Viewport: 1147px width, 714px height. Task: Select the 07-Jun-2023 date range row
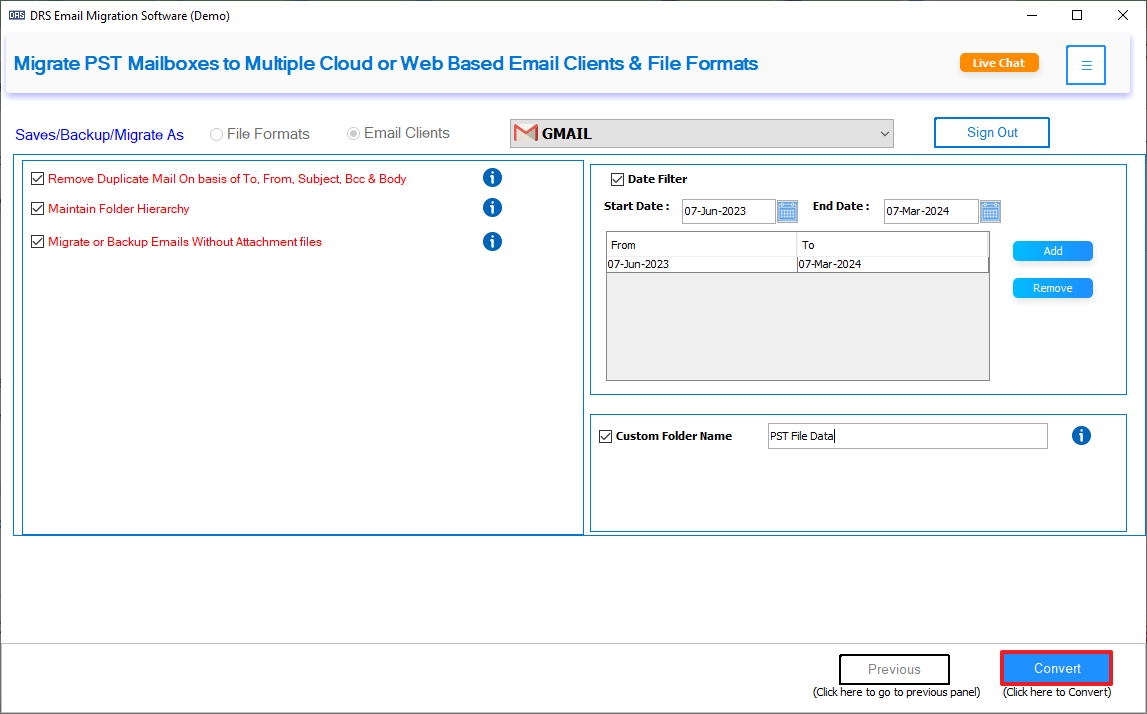pos(797,264)
